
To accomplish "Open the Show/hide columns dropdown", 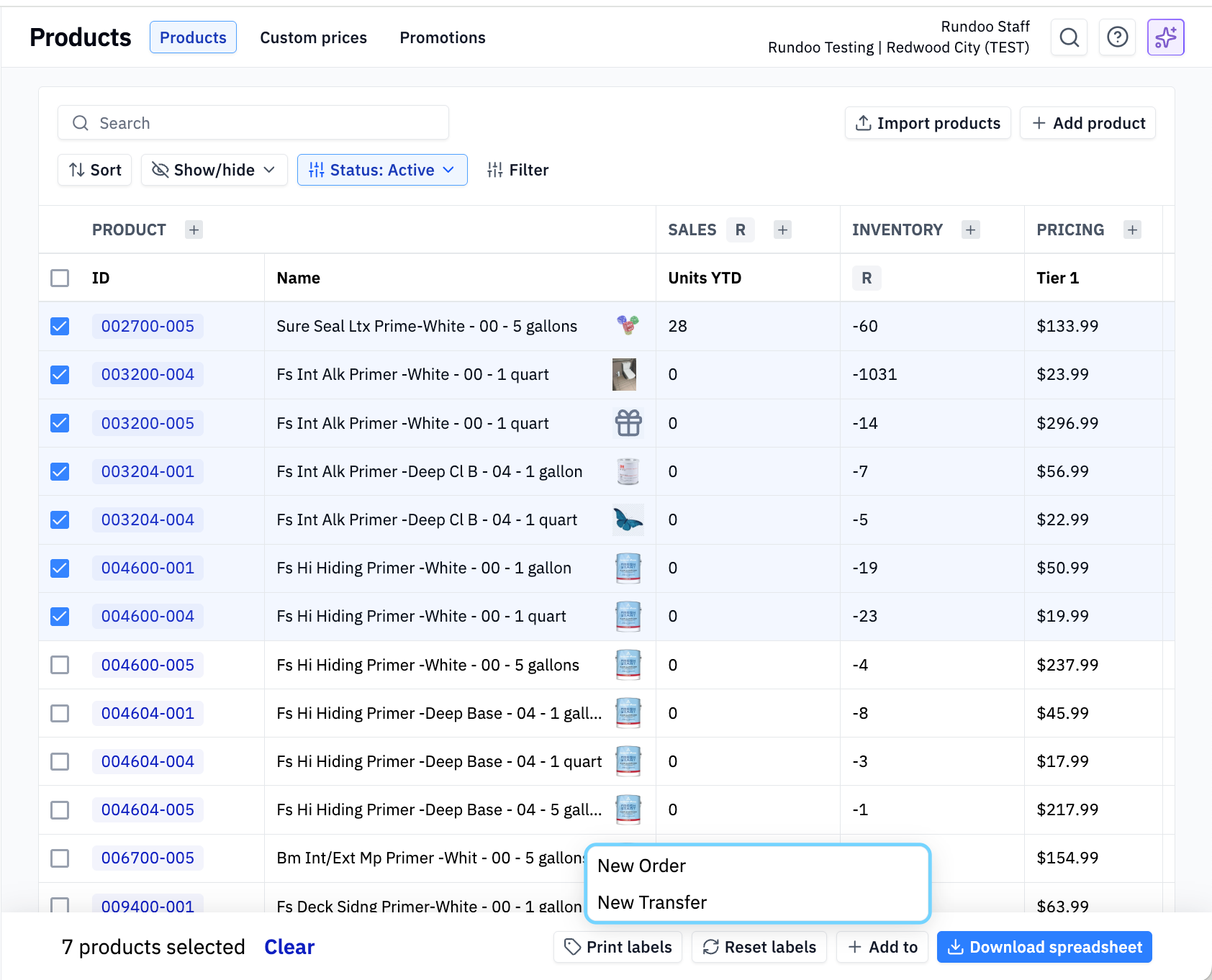I will [214, 170].
